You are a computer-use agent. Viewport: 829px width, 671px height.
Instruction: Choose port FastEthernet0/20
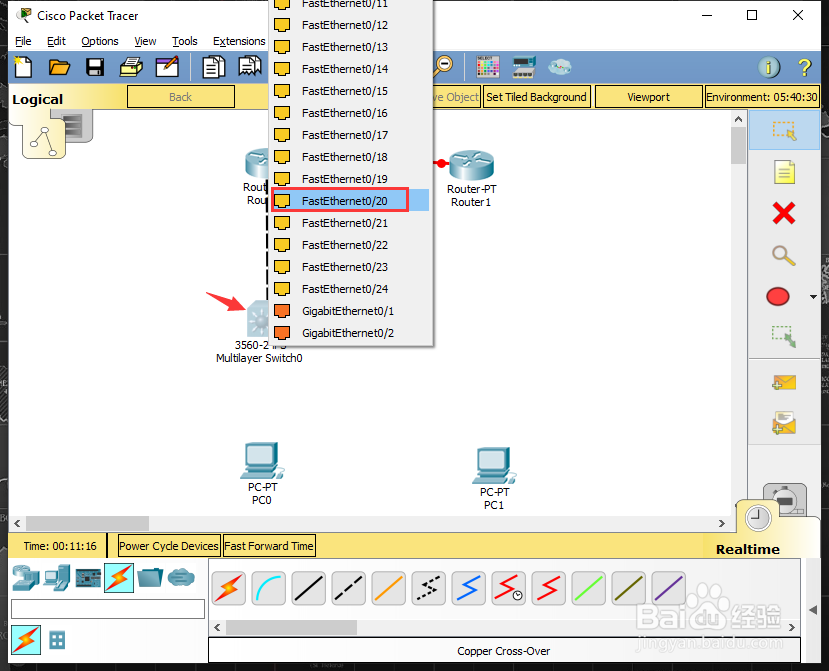350,200
